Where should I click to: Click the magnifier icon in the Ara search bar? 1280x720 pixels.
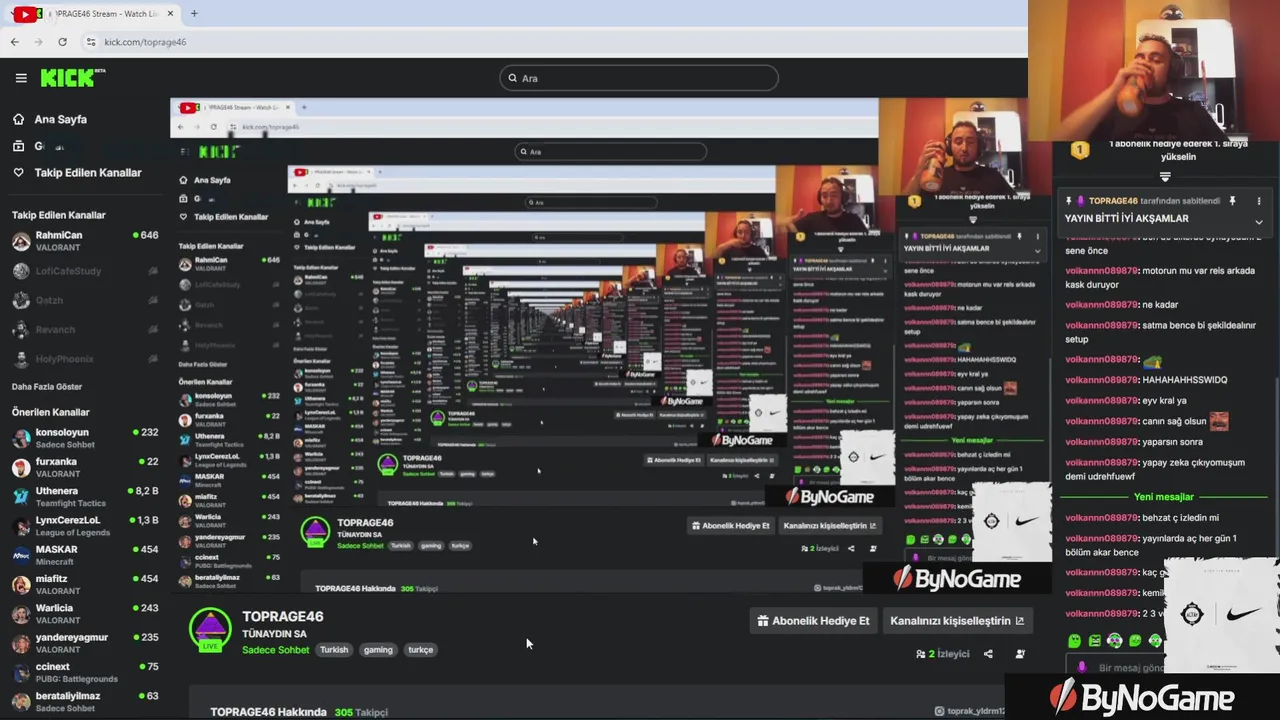click(x=513, y=78)
